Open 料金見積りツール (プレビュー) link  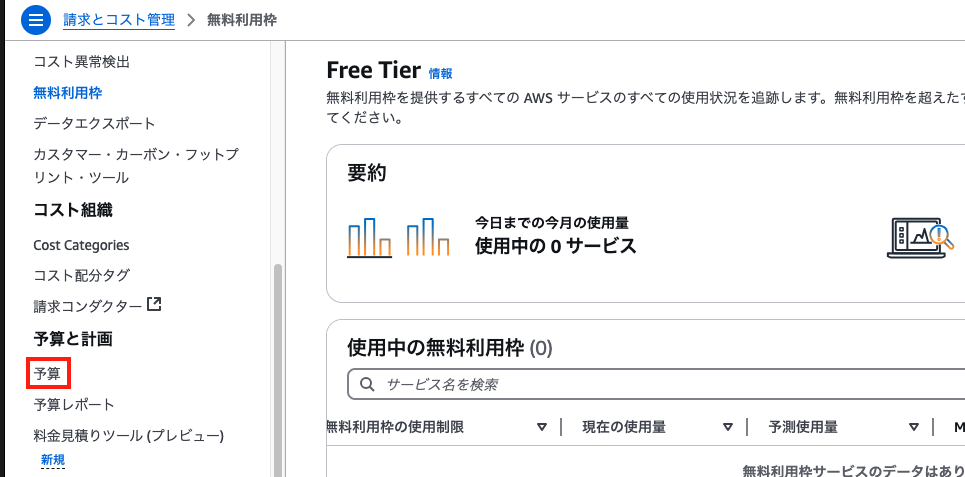(x=128, y=436)
